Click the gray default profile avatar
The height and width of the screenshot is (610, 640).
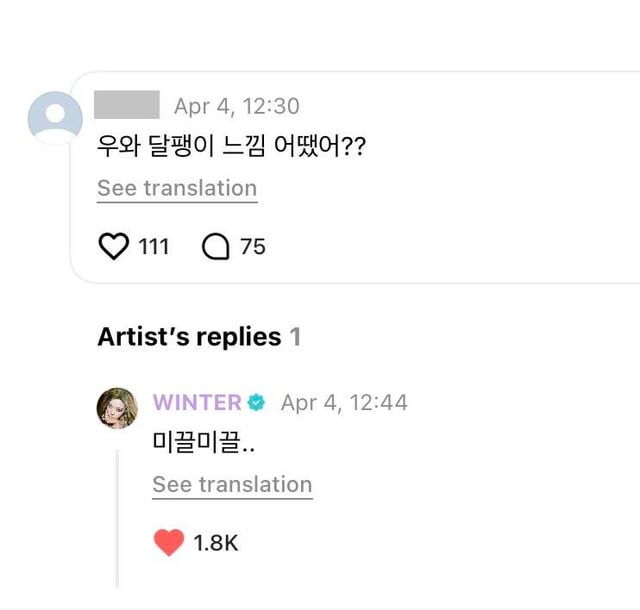pyautogui.click(x=55, y=120)
